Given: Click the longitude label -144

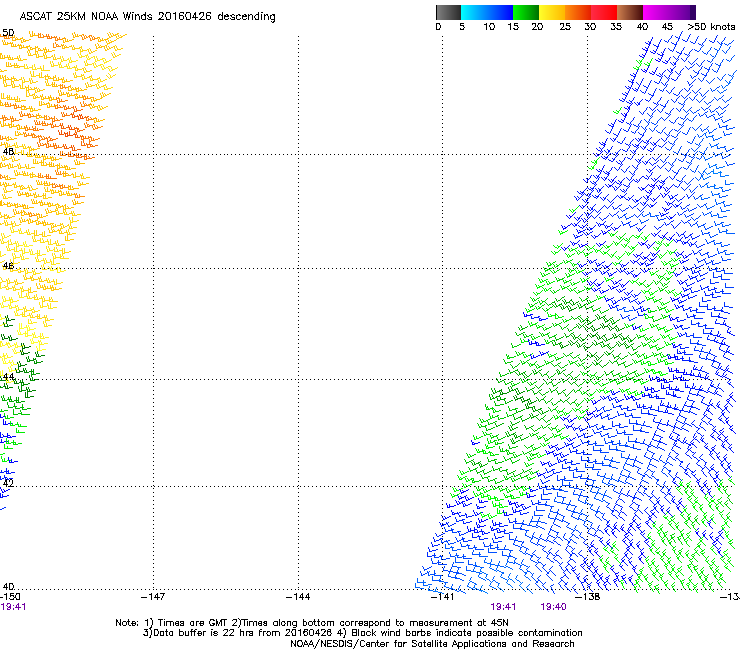Looking at the screenshot, I should click(x=298, y=597).
